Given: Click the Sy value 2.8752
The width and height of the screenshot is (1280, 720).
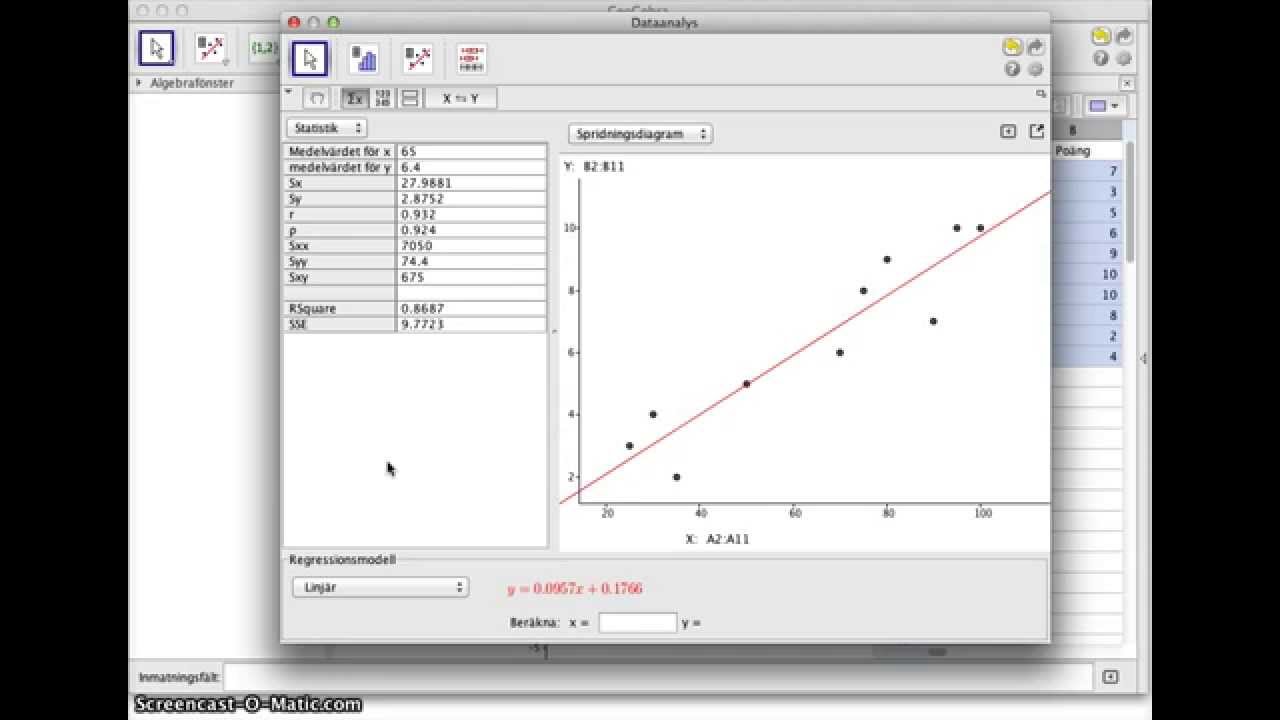Looking at the screenshot, I should (472, 198).
